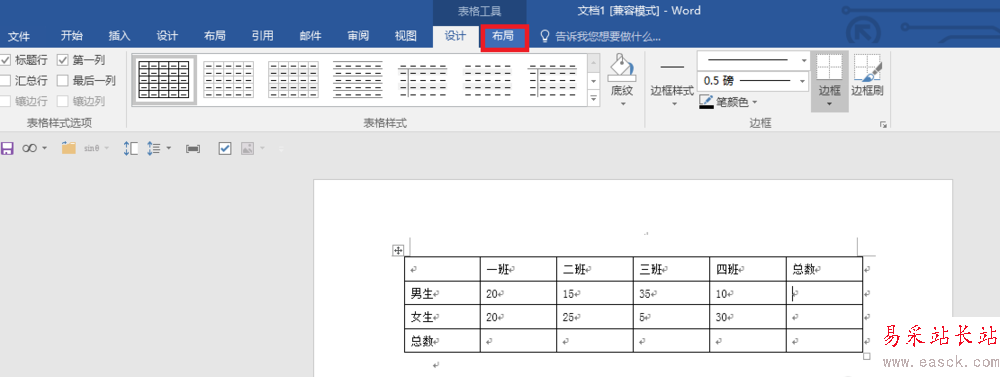Click the 女生 row cell with 30
This screenshot has height=377, width=1000.
click(x=747, y=317)
